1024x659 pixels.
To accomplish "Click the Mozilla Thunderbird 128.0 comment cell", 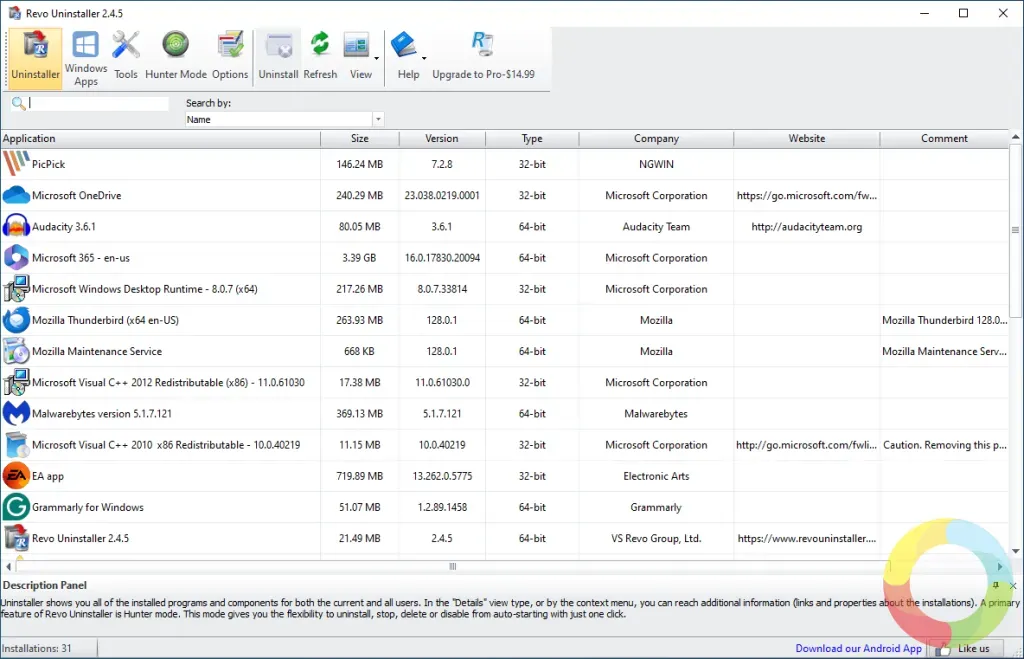I will (x=944, y=320).
